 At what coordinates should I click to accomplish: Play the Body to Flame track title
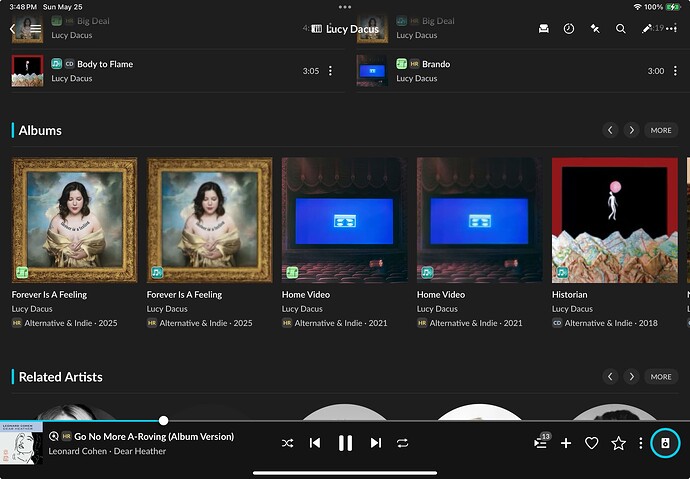click(105, 64)
